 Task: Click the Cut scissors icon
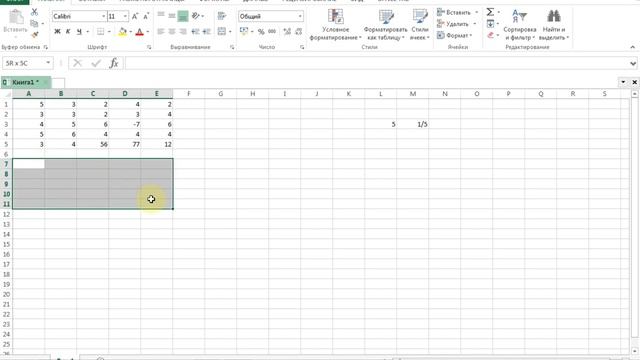tap(34, 12)
